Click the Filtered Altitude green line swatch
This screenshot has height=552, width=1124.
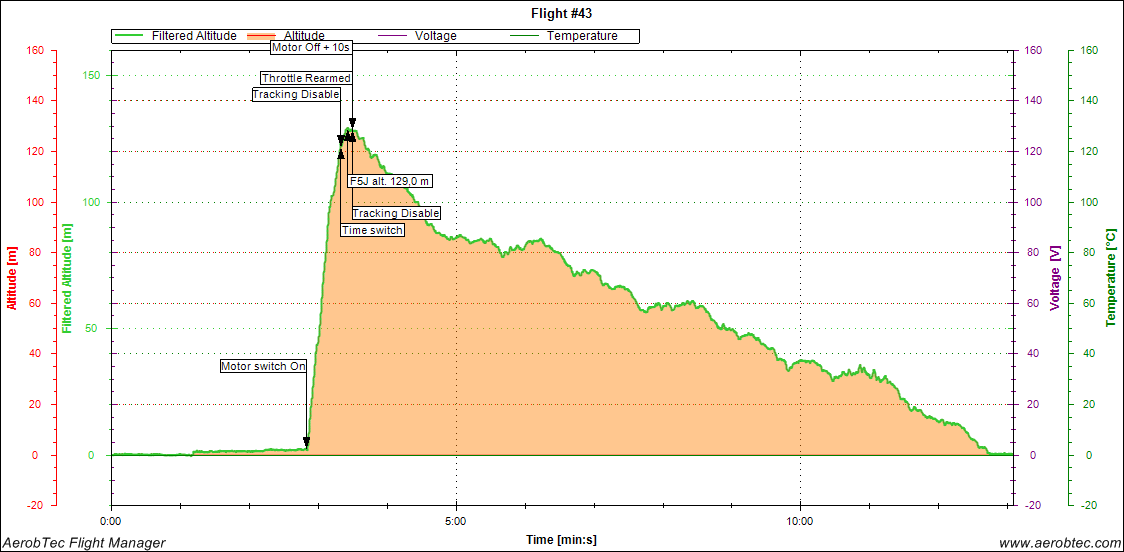[x=130, y=36]
